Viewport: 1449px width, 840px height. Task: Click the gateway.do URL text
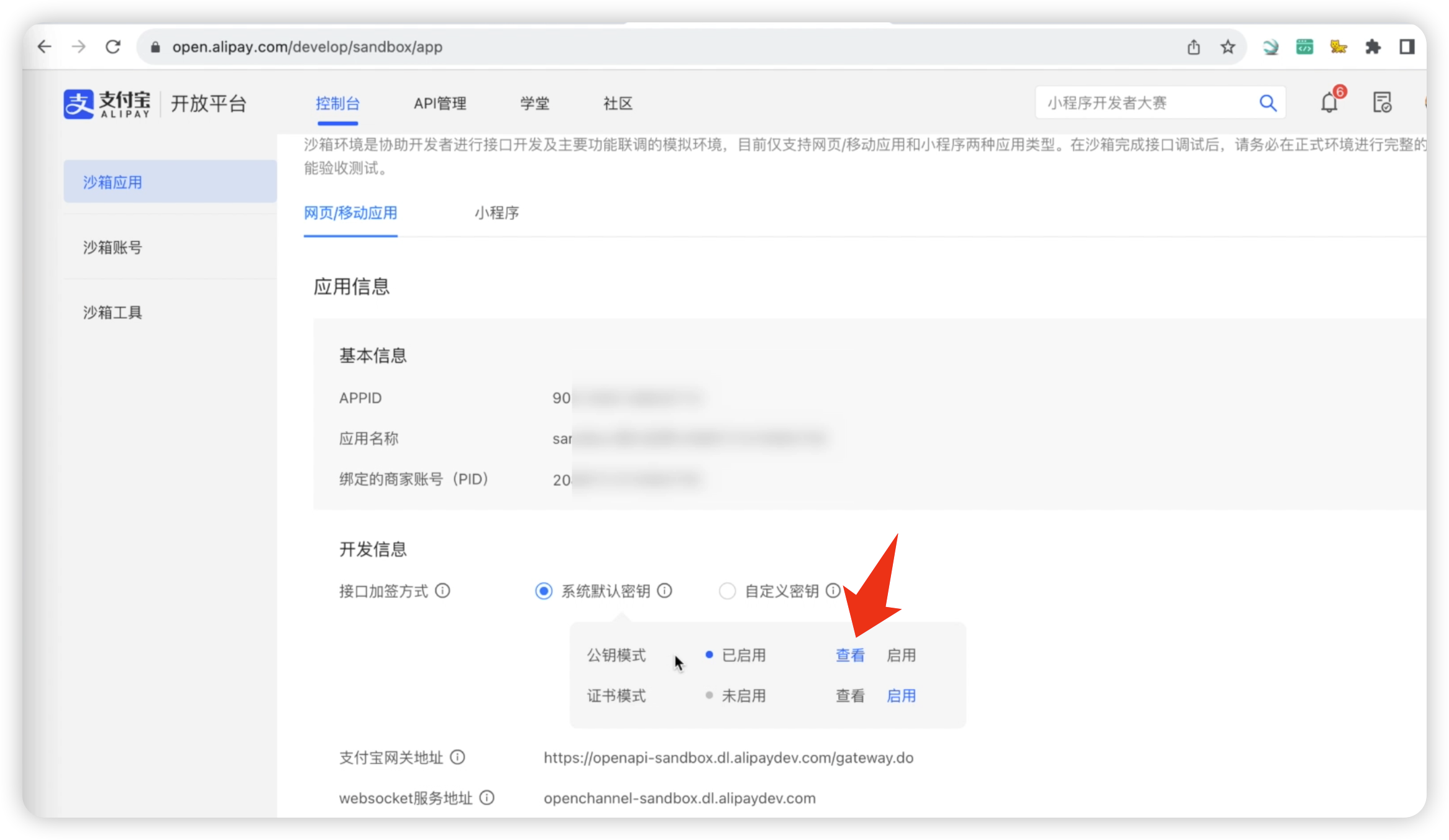pos(728,757)
